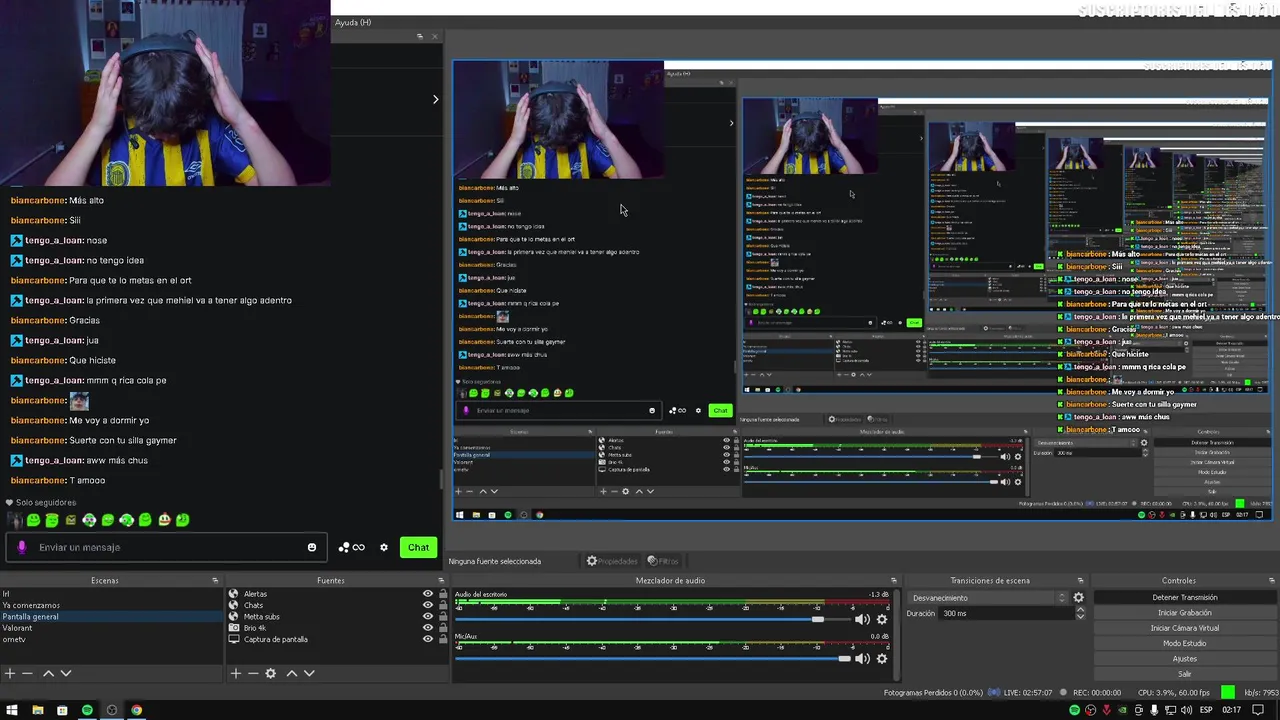Undock the Fuentes panel
Viewport: 1280px width, 720px height.
pyautogui.click(x=441, y=581)
